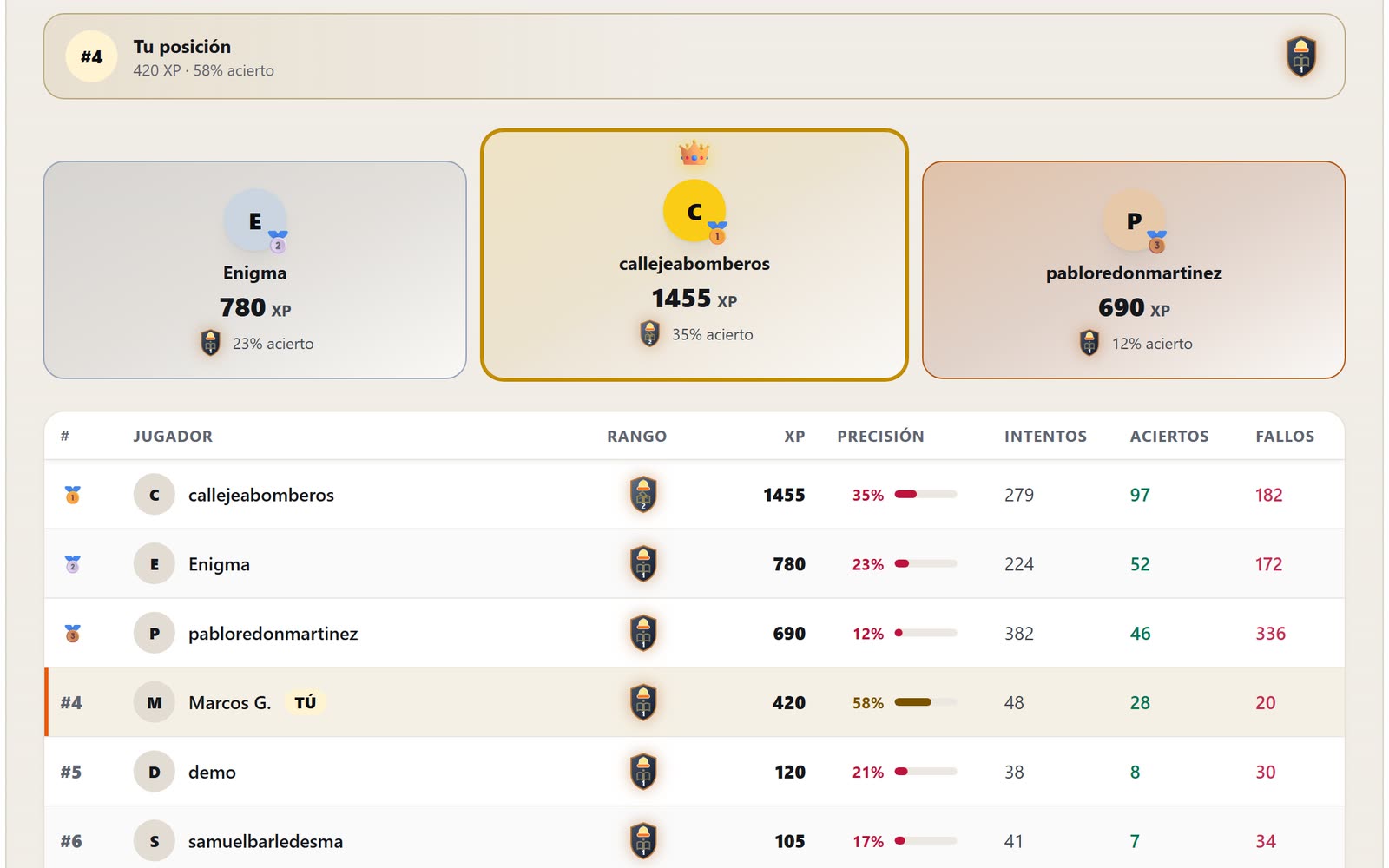The width and height of the screenshot is (1389, 868).
Task: Sort by the XP column header
Action: pos(794,437)
